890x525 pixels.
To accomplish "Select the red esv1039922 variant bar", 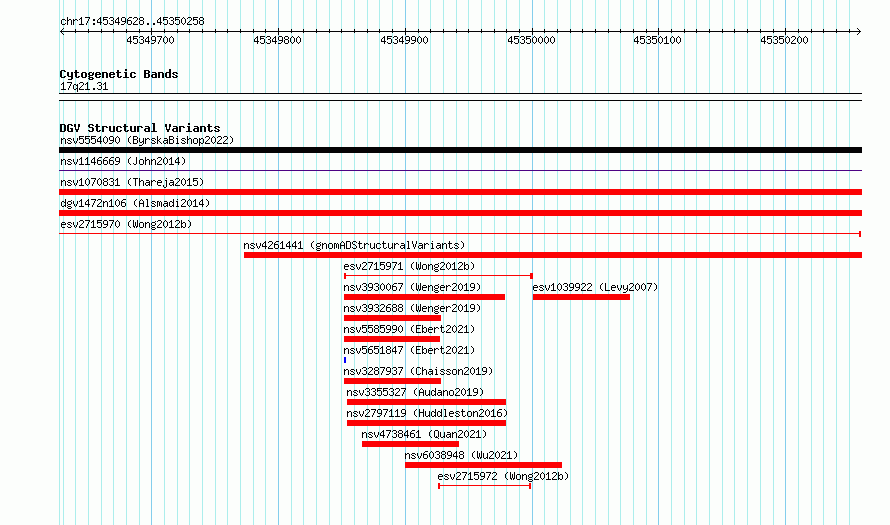I will pos(581,297).
